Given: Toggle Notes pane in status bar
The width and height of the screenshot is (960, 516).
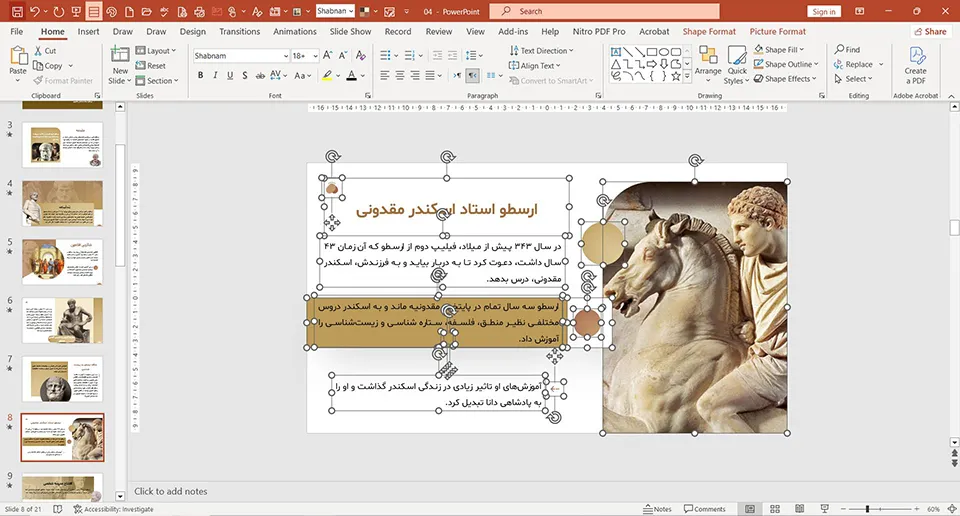Looking at the screenshot, I should point(658,509).
